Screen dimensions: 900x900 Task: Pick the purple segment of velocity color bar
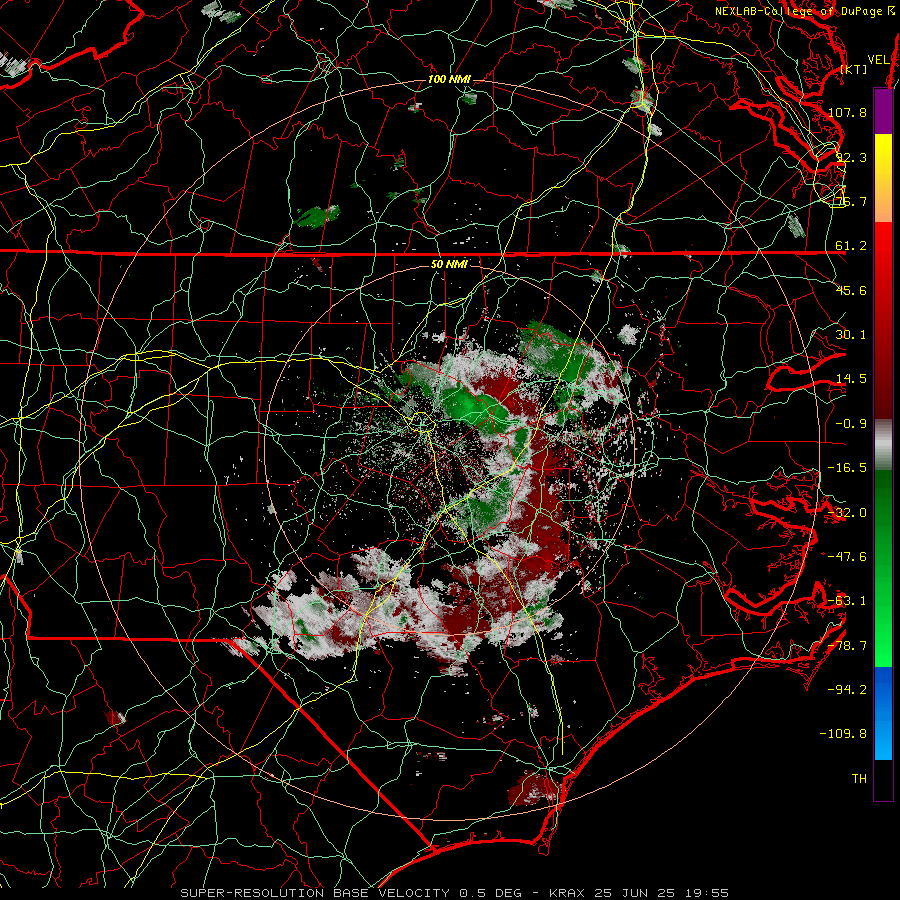883,111
